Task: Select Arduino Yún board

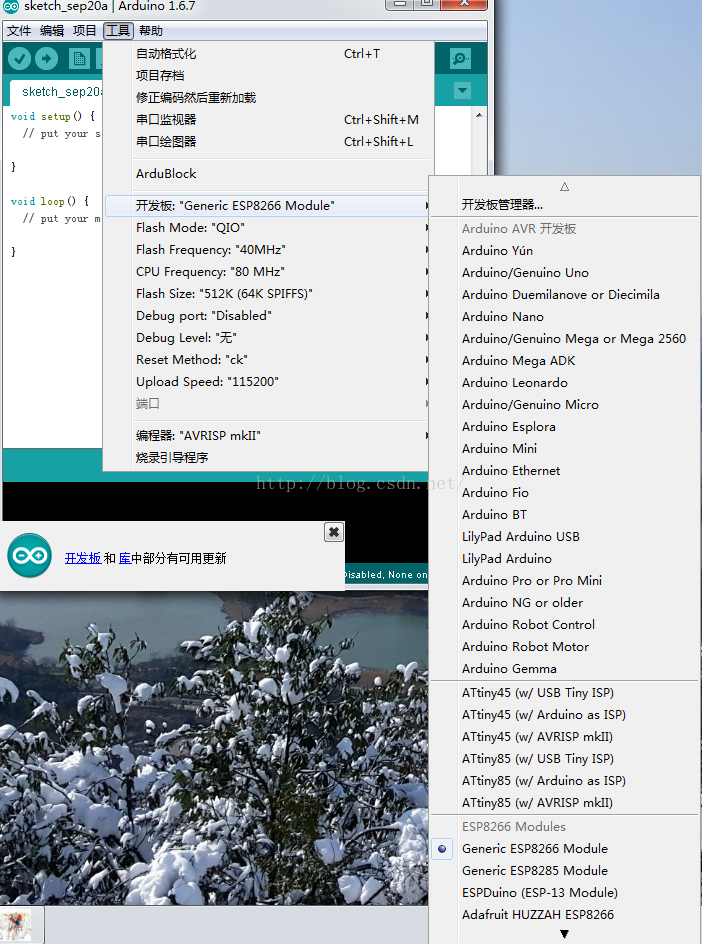Action: pos(564,250)
